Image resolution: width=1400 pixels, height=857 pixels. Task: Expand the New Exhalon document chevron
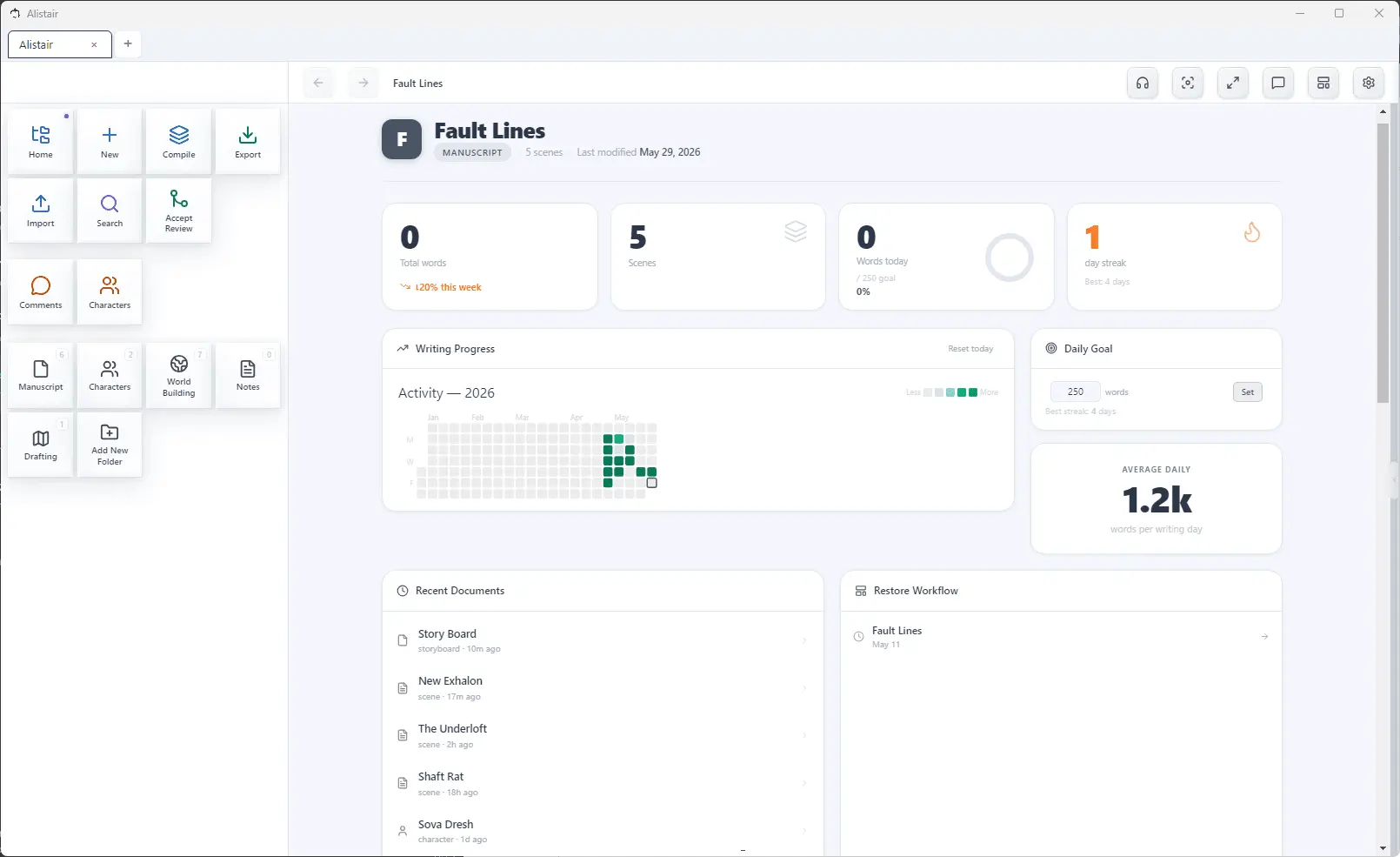(804, 688)
